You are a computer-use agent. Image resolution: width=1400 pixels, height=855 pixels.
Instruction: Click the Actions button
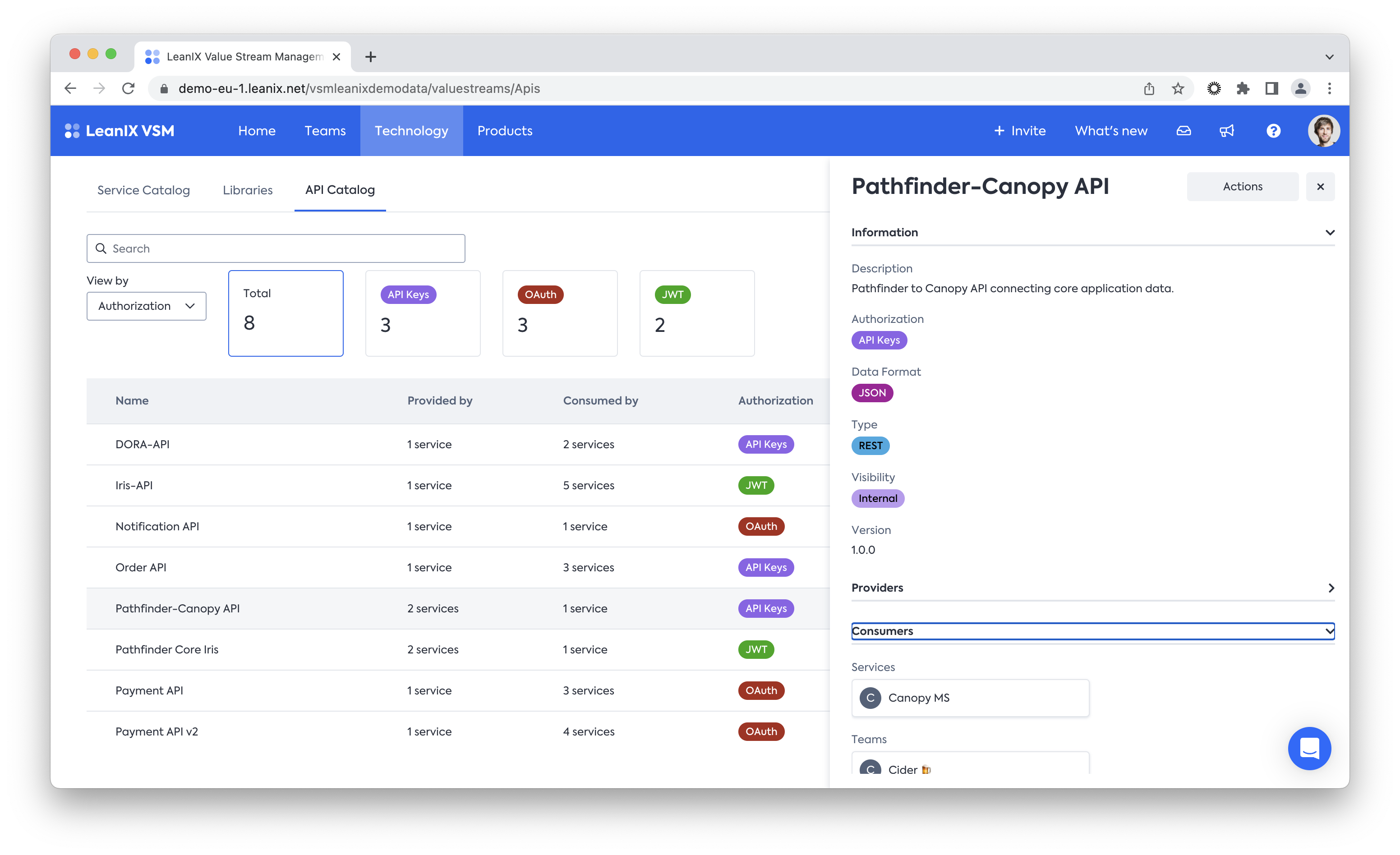point(1242,186)
